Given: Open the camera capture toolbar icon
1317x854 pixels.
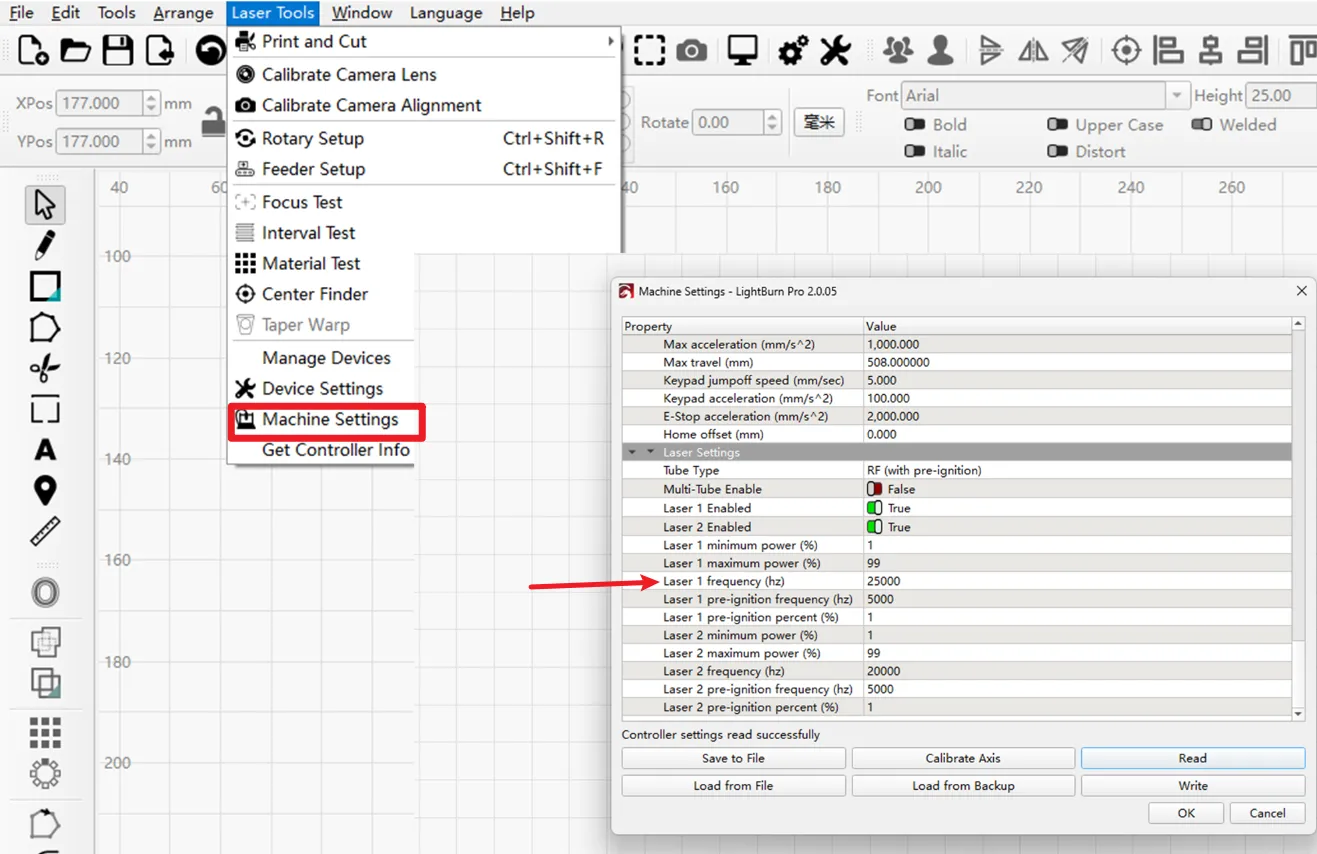Looking at the screenshot, I should (x=691, y=50).
